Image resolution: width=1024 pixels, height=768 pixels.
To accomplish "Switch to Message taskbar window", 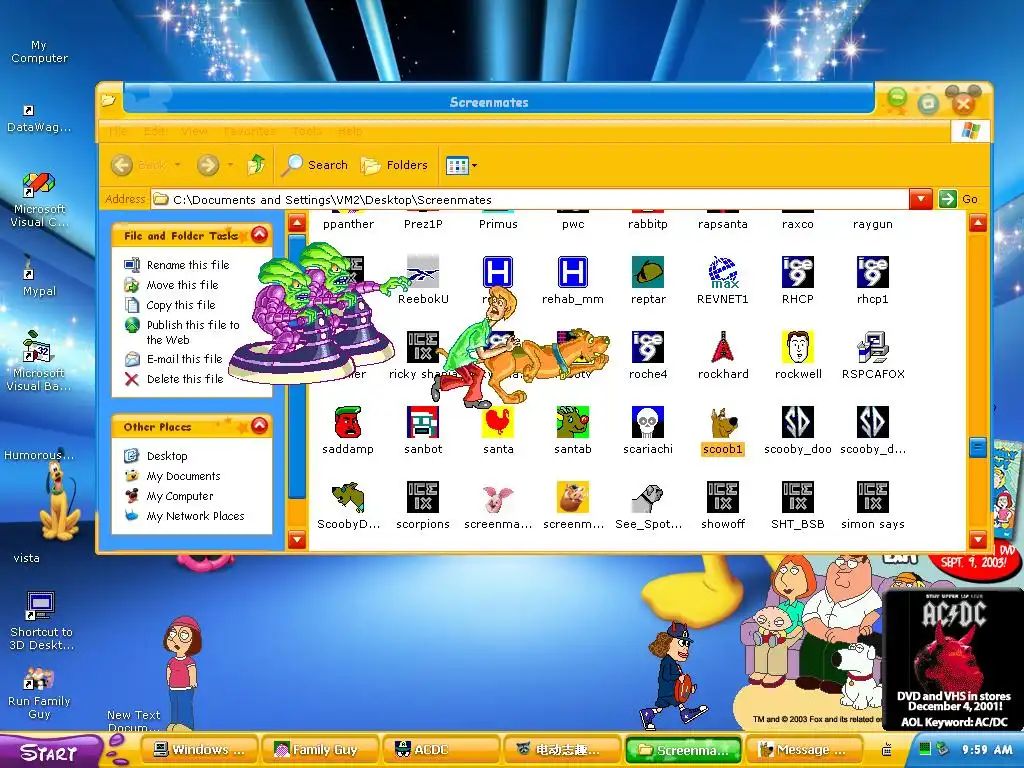I will click(x=805, y=750).
